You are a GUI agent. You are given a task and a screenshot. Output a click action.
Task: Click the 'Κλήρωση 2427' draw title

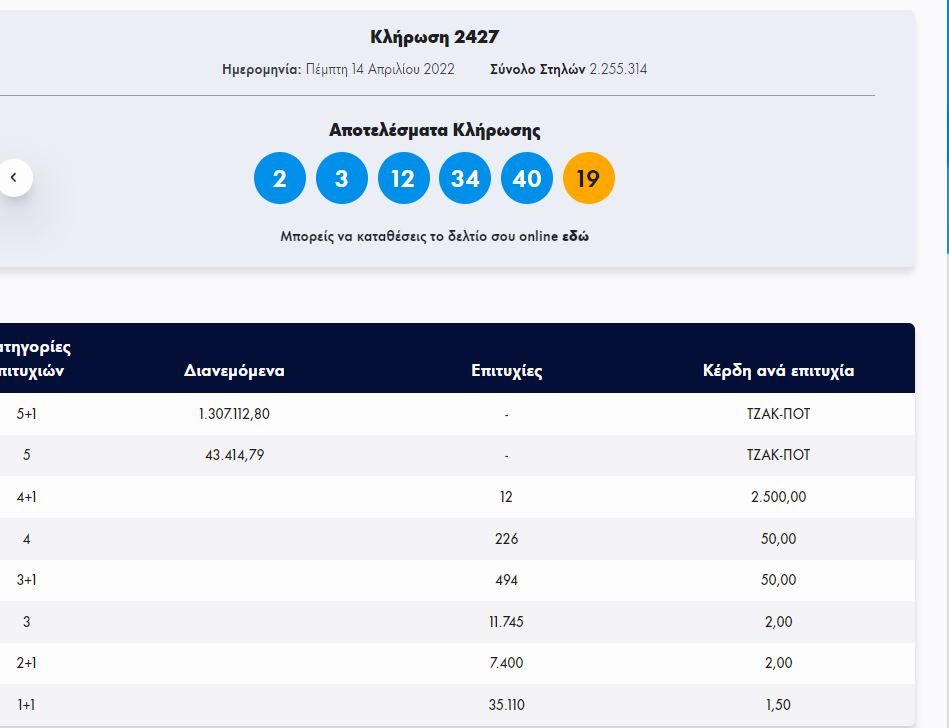pos(434,38)
